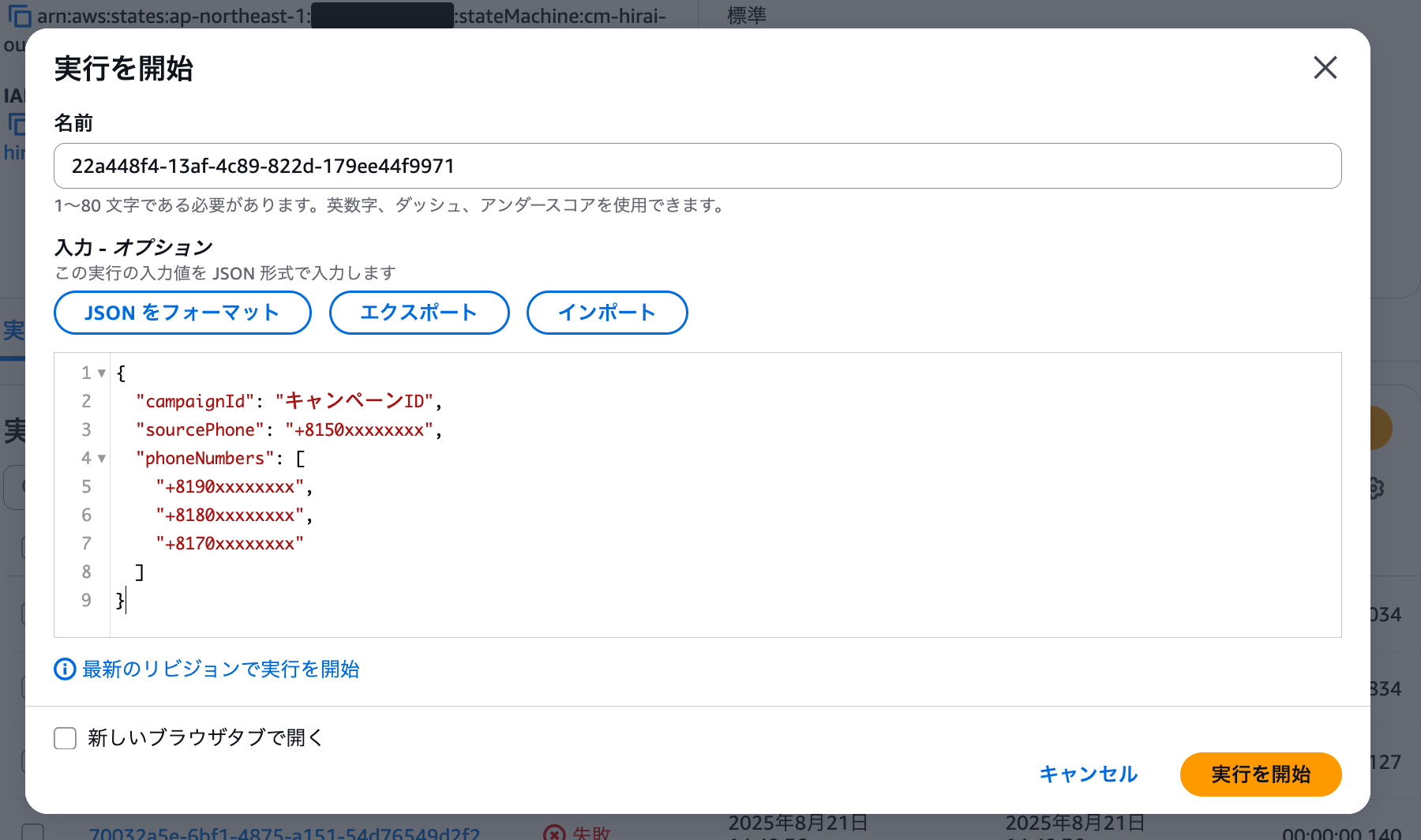
Task: Open execution 70032a5e link in background
Action: [x=284, y=833]
